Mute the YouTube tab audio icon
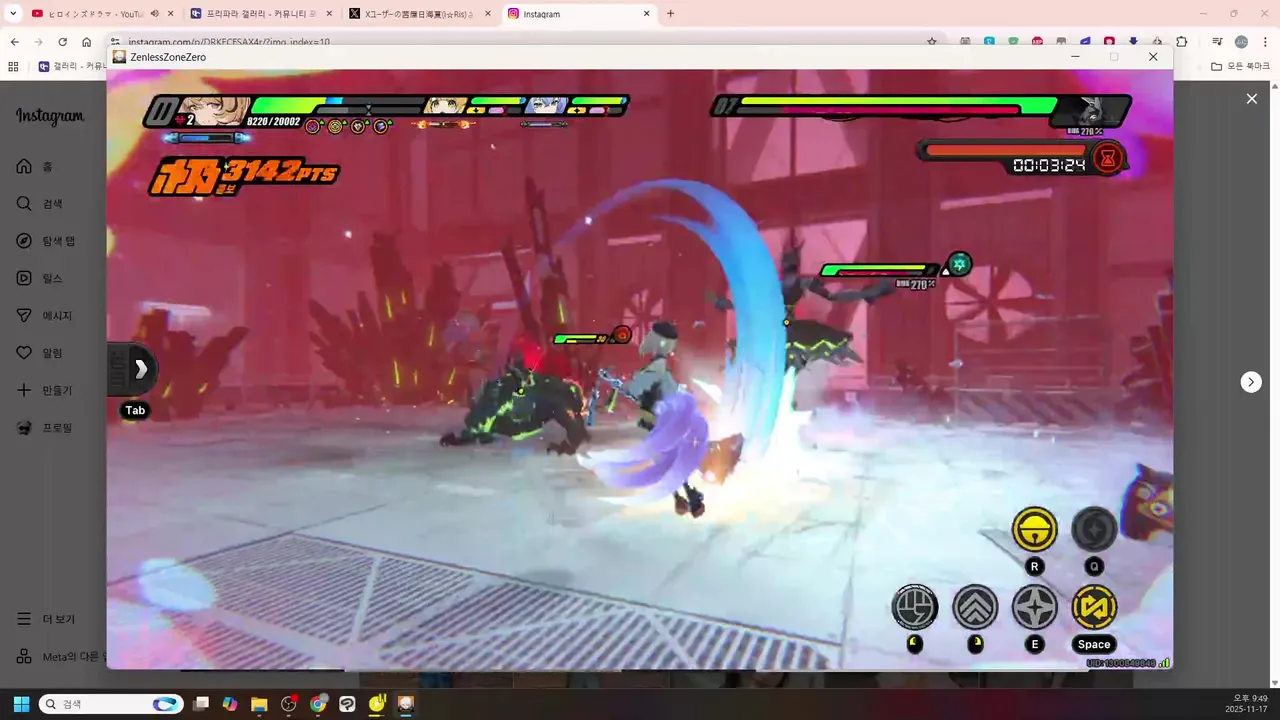The height and width of the screenshot is (720, 1280). point(155,14)
